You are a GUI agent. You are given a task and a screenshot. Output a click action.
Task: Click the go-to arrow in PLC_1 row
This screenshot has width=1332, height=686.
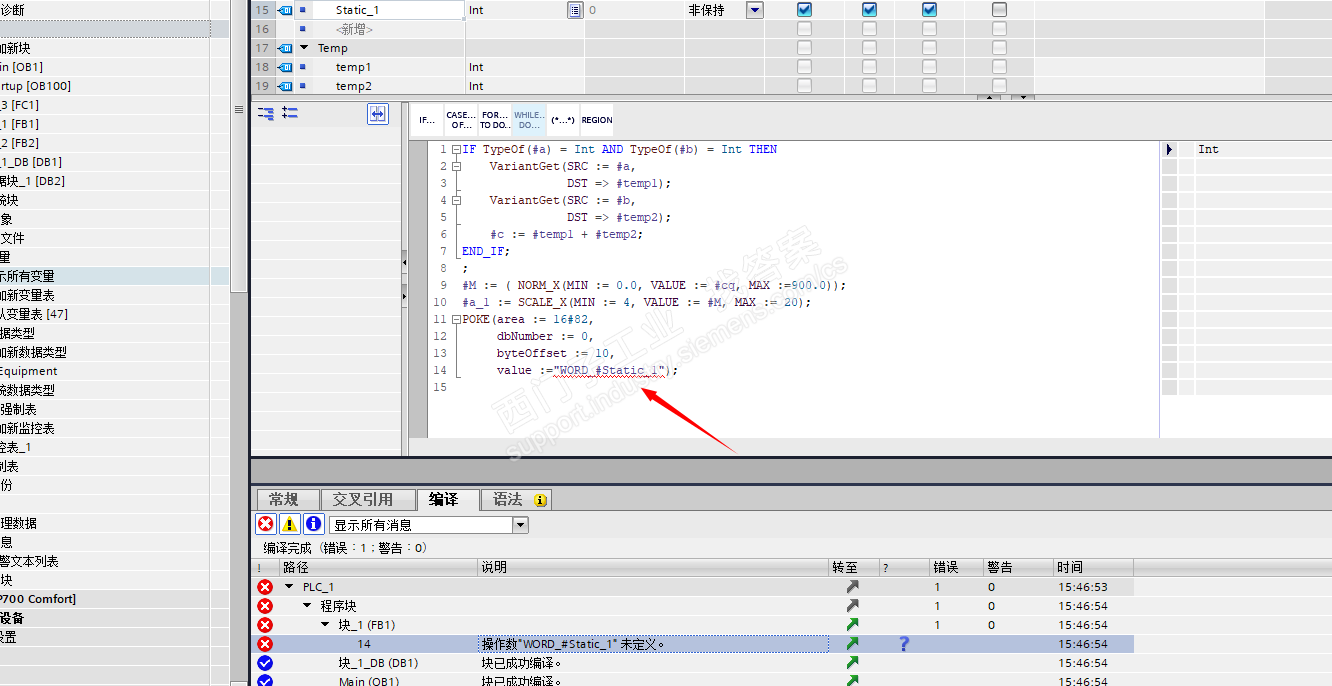(852, 587)
